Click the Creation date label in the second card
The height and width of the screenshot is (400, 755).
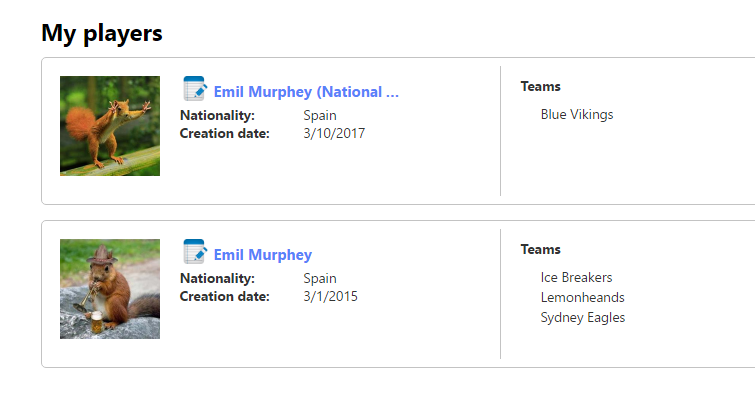[x=225, y=297]
